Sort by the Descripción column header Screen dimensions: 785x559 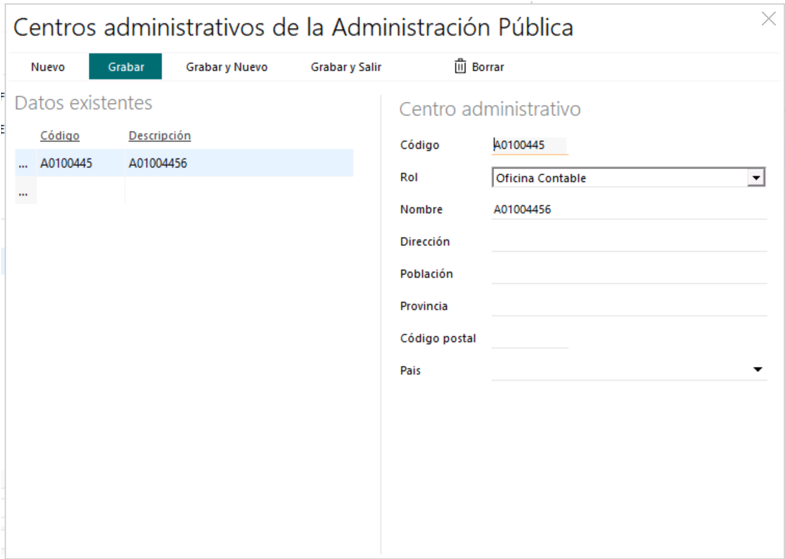(160, 136)
